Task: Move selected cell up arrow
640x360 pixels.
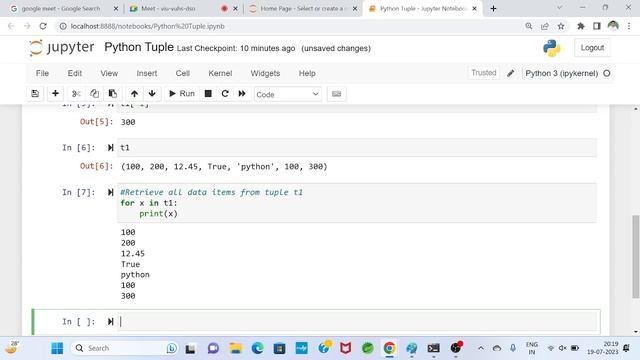Action: pyautogui.click(x=134, y=94)
